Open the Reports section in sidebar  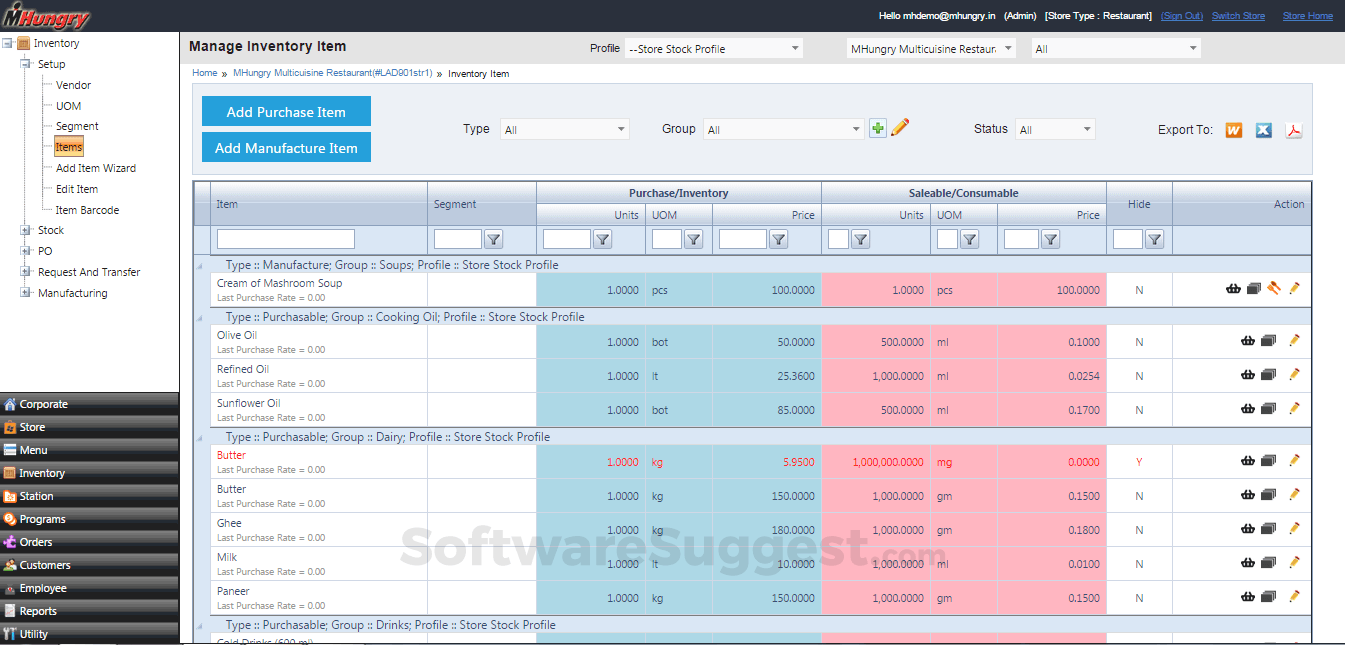38,611
